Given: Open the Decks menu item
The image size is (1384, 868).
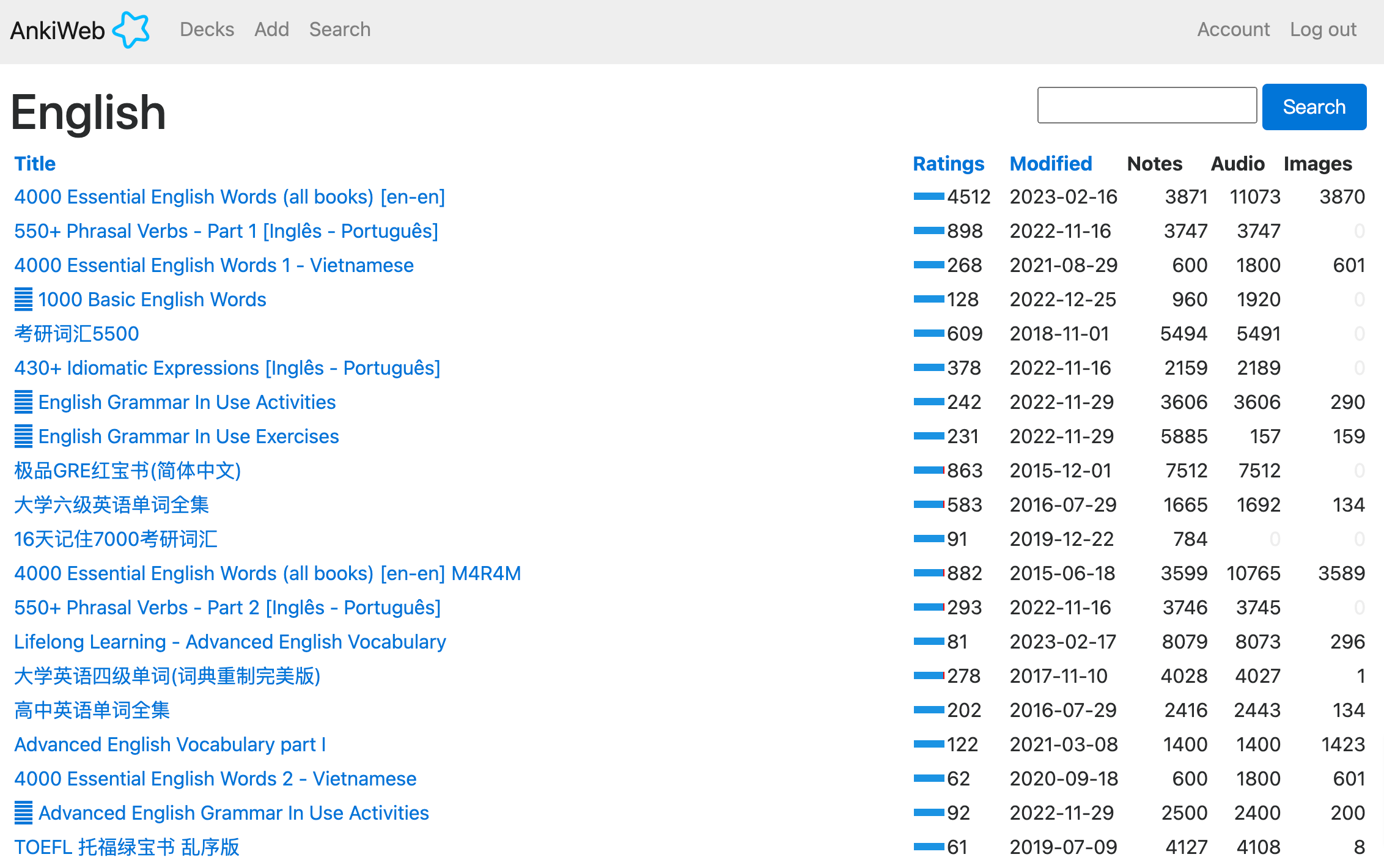Looking at the screenshot, I should click(207, 29).
